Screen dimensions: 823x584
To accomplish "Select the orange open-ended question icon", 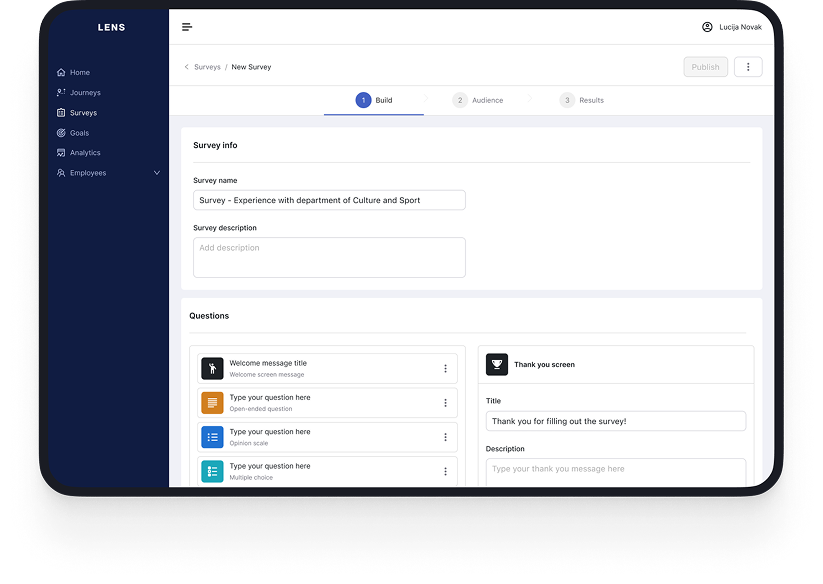I will [212, 403].
